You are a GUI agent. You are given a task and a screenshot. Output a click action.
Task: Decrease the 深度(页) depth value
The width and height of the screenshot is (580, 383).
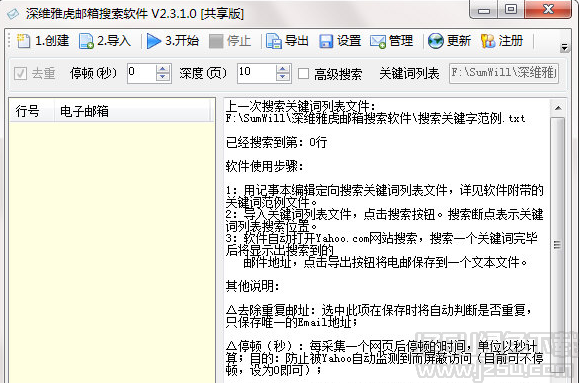(x=283, y=78)
